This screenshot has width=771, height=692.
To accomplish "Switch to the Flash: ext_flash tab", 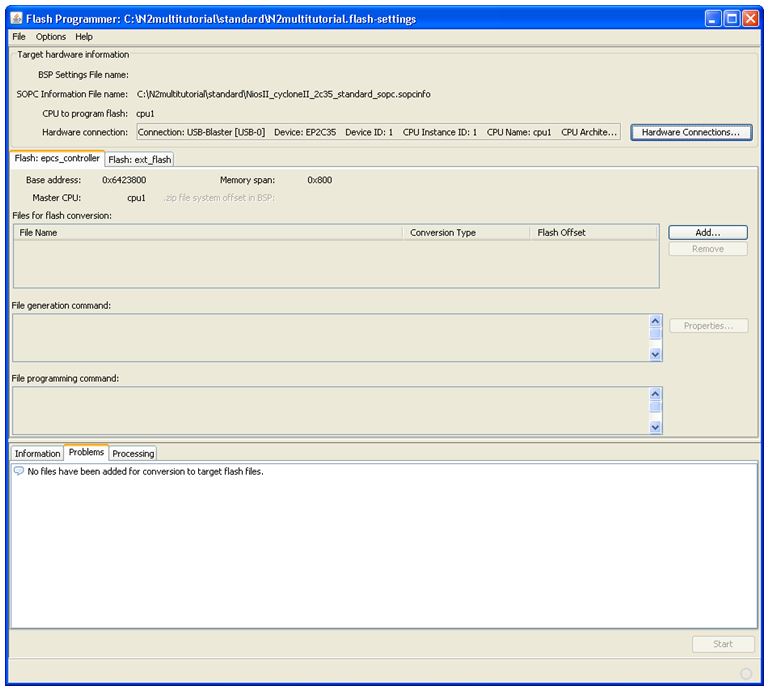I will click(x=140, y=159).
